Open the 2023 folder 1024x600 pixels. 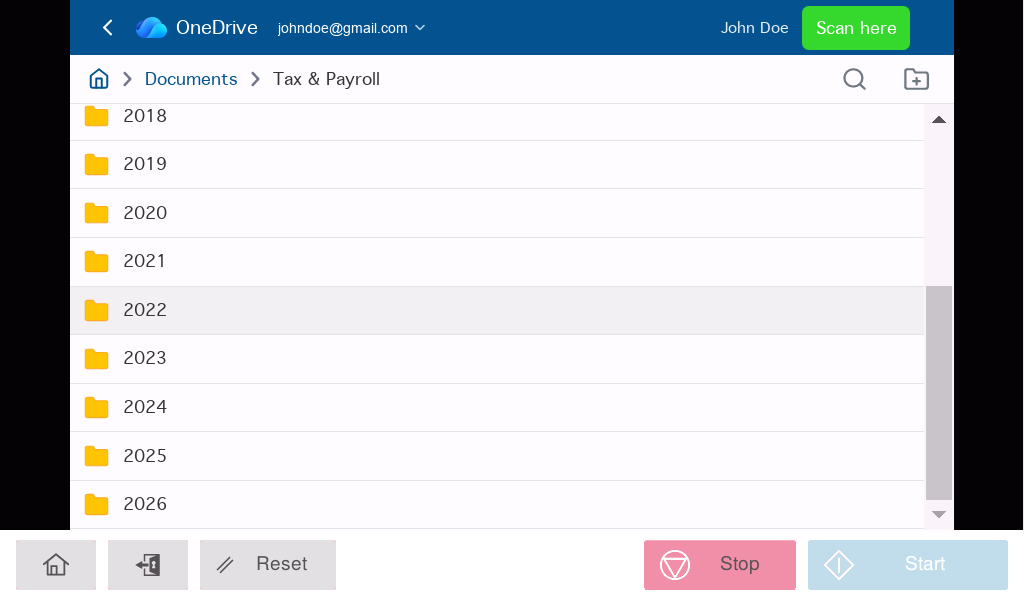(497, 359)
